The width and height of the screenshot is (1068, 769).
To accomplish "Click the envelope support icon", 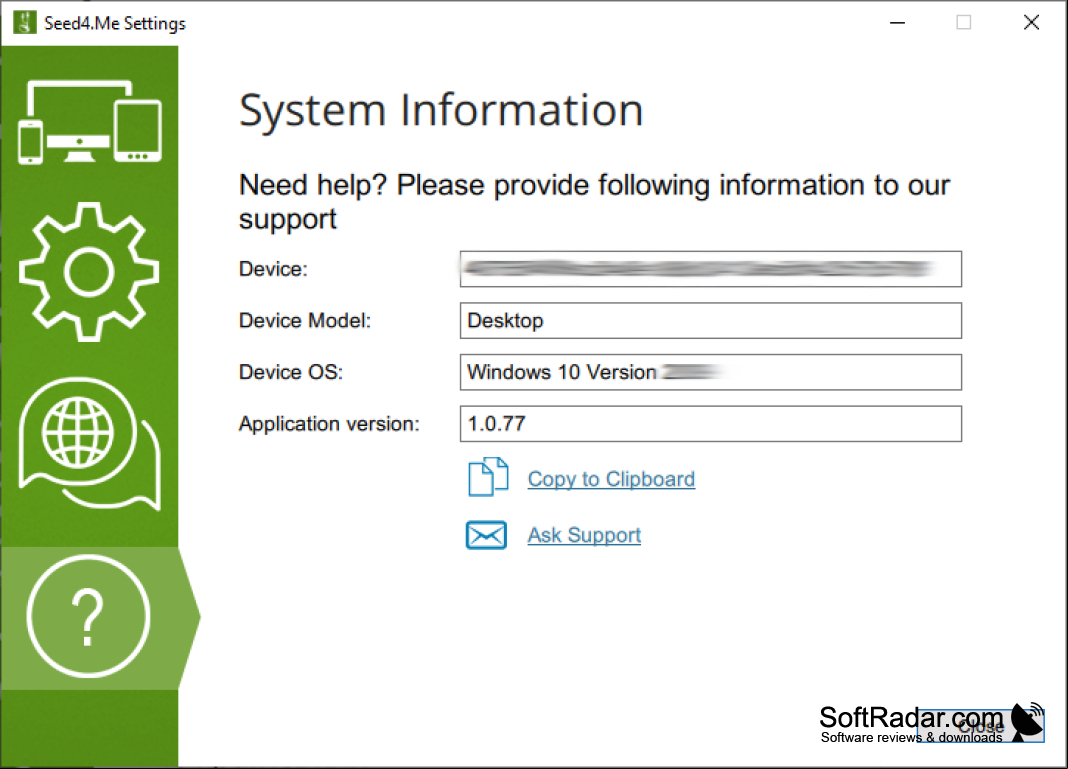I will (x=486, y=535).
